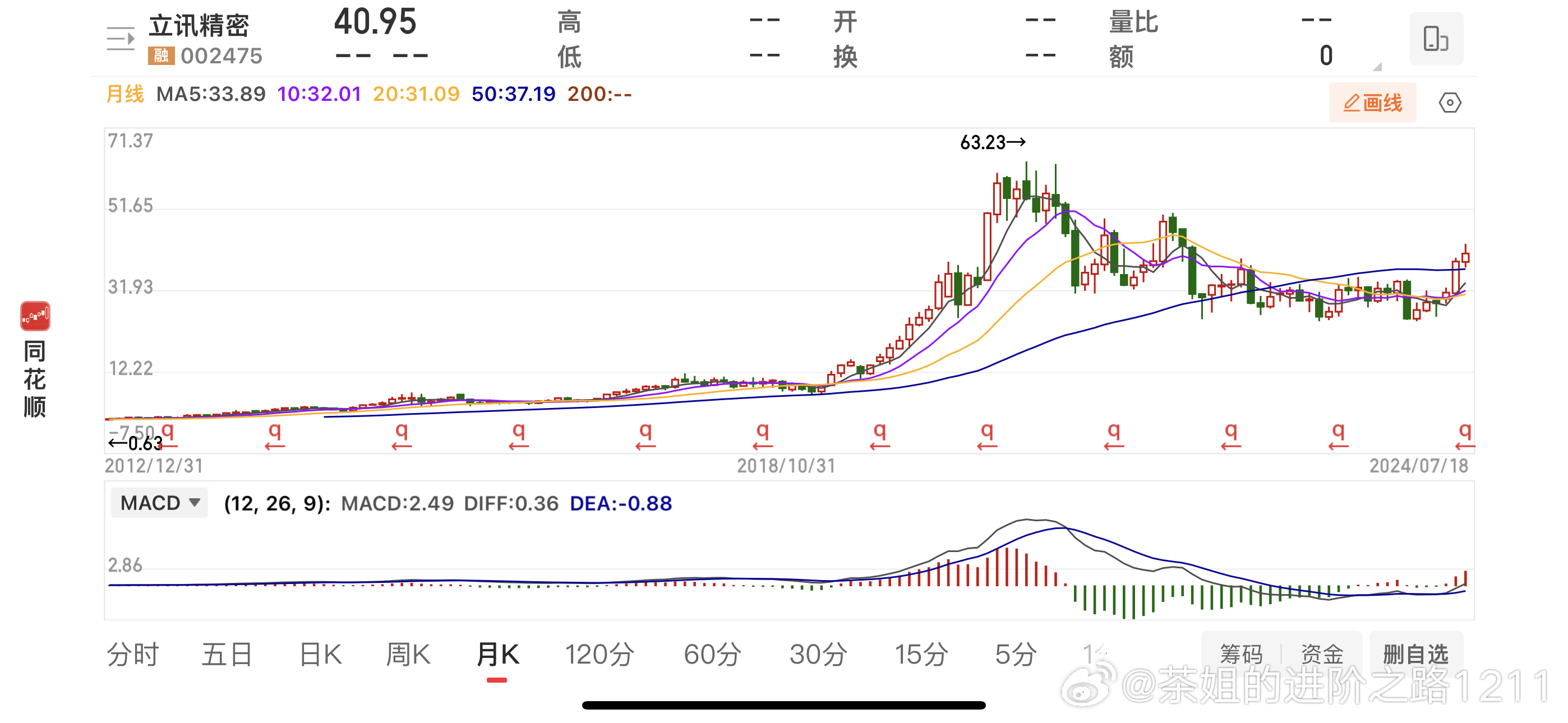Switch to 15分 chart tab
Image resolution: width=1568 pixels, height=723 pixels.
click(921, 654)
